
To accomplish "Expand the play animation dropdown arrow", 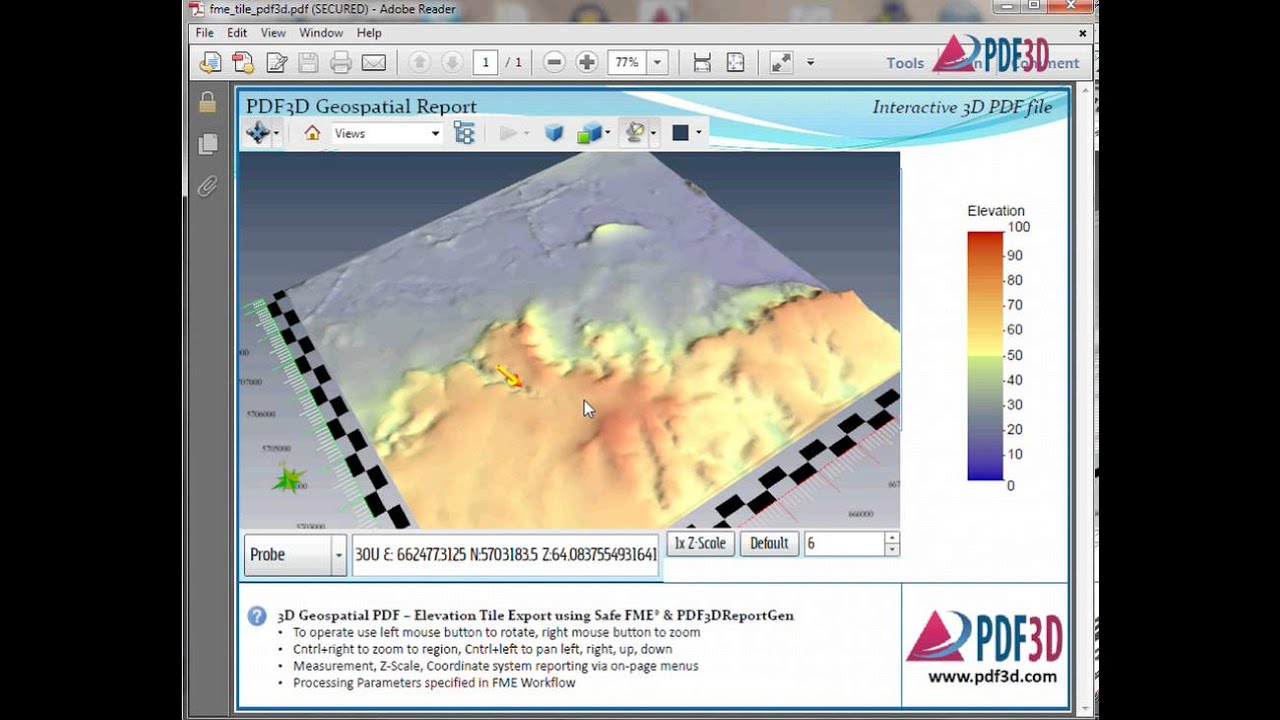I will click(x=526, y=134).
